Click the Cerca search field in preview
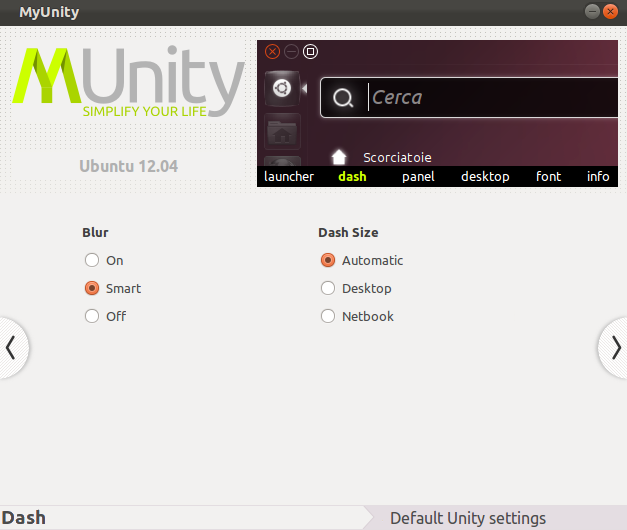 coord(469,97)
